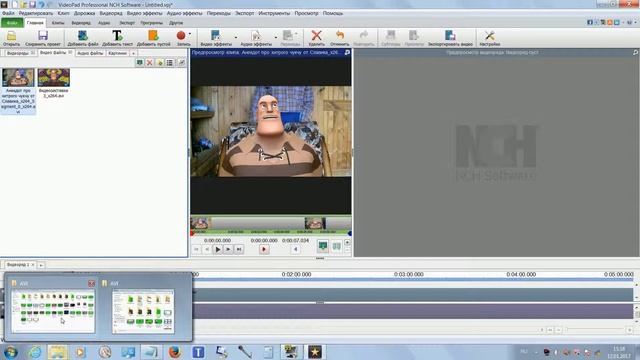Screen dimensions: 640x360
Task: Switch to Главная ribbon tab
Action: pyautogui.click(x=35, y=23)
